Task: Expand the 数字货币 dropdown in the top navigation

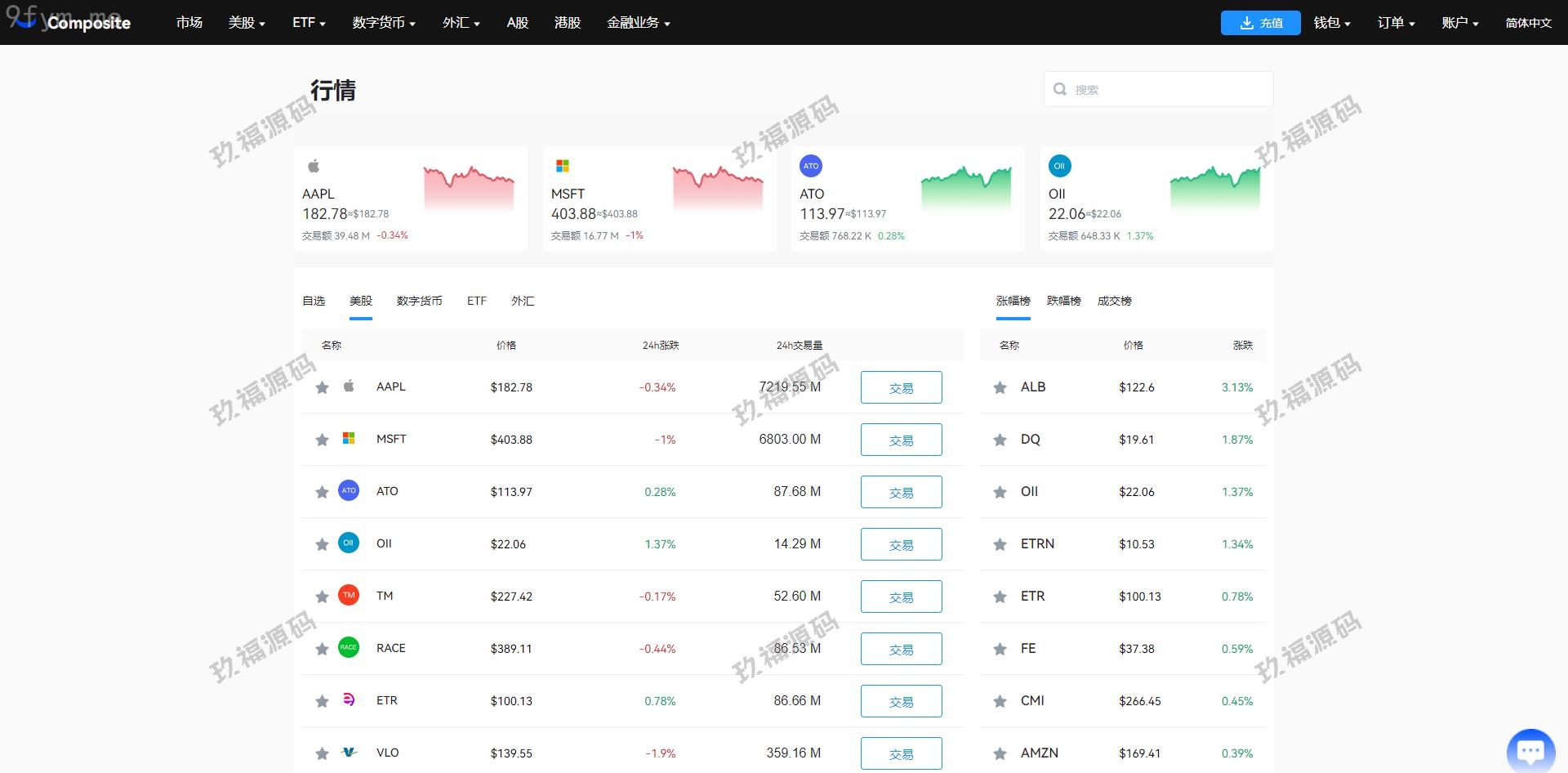Action: click(383, 23)
